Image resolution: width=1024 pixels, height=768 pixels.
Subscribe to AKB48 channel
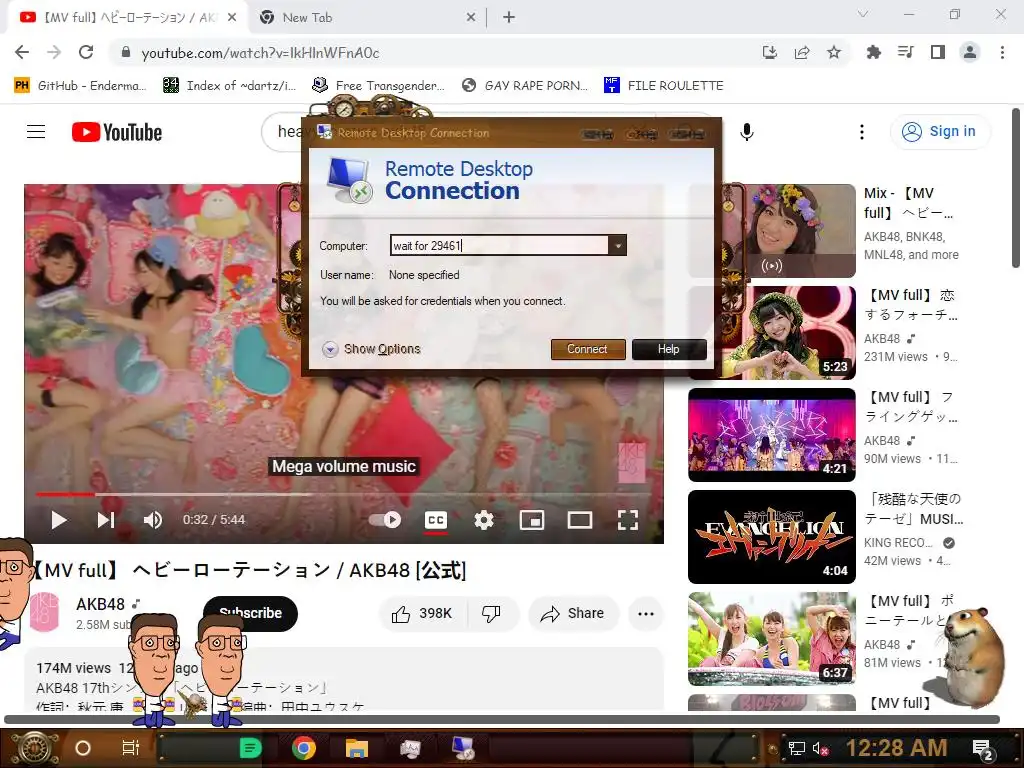coord(250,613)
